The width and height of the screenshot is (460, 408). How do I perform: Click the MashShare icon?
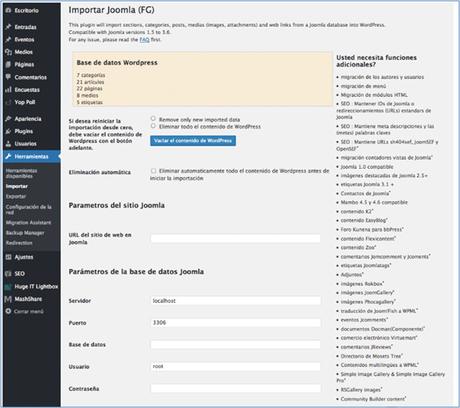pos(8,299)
